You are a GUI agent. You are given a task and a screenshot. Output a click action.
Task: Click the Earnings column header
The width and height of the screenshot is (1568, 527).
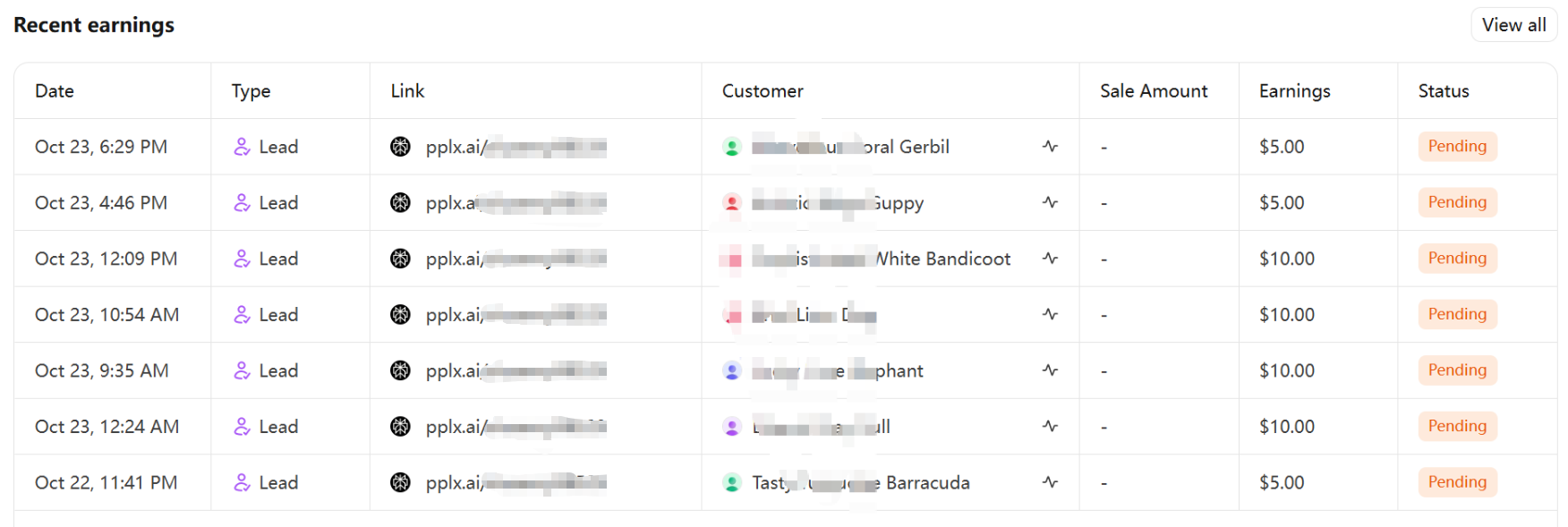[x=1294, y=91]
